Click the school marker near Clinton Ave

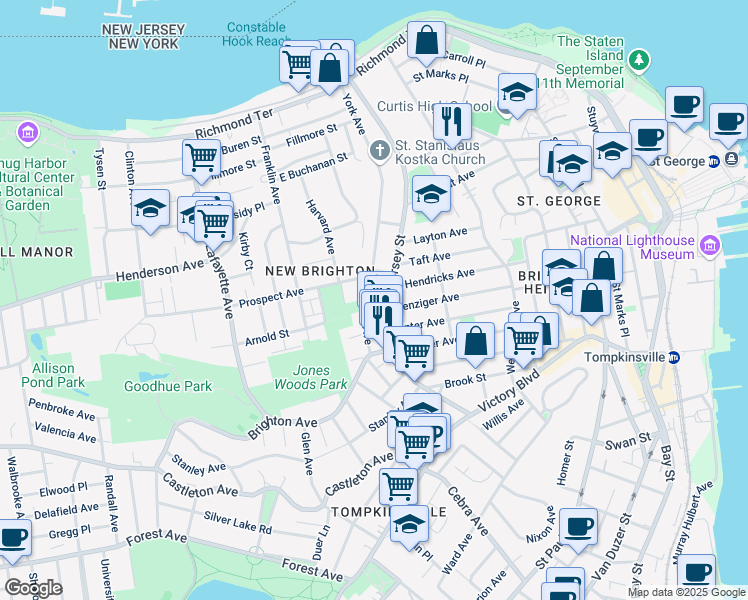[x=150, y=209]
